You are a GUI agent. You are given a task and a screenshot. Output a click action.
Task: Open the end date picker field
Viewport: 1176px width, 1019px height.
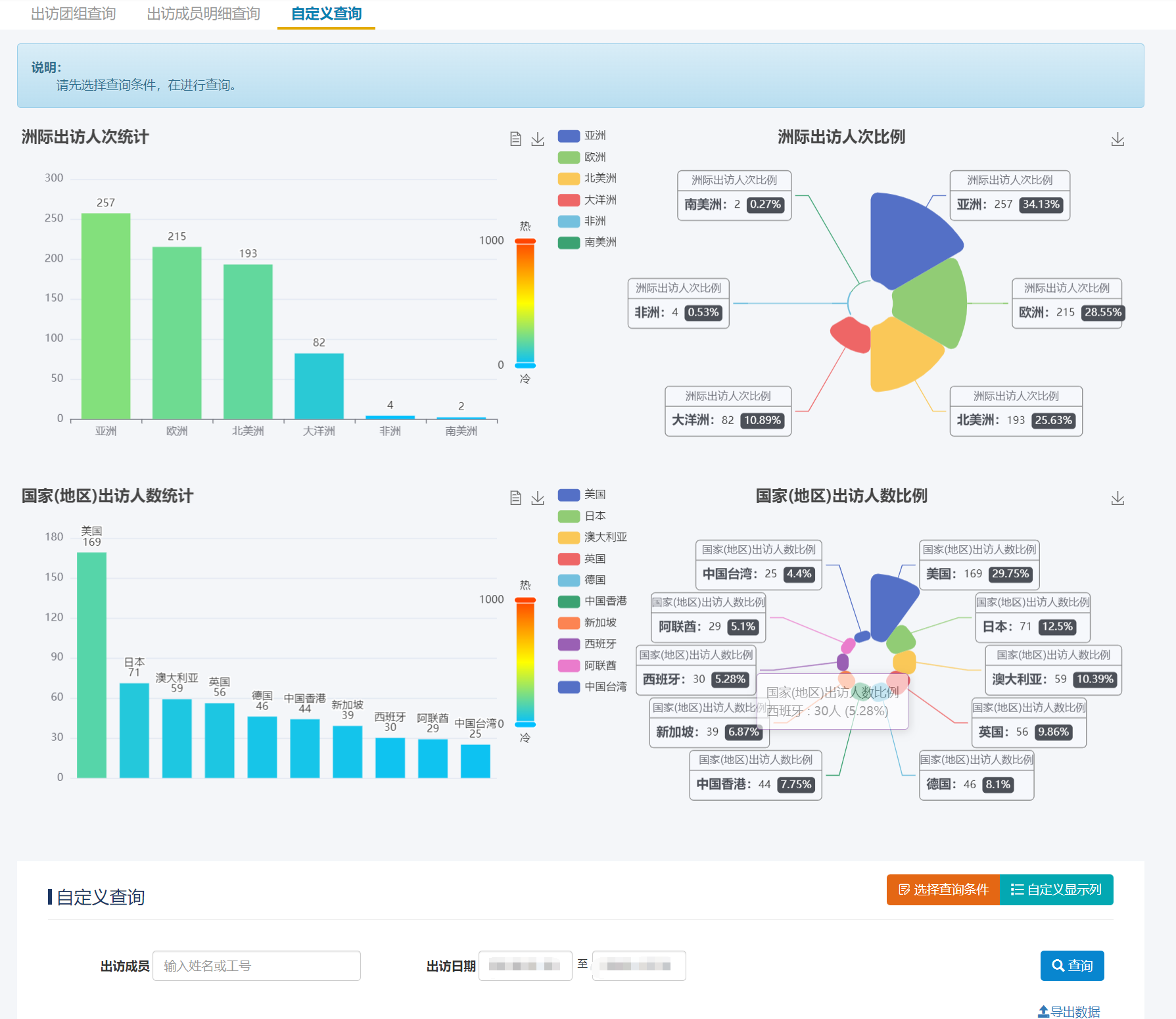point(638,966)
